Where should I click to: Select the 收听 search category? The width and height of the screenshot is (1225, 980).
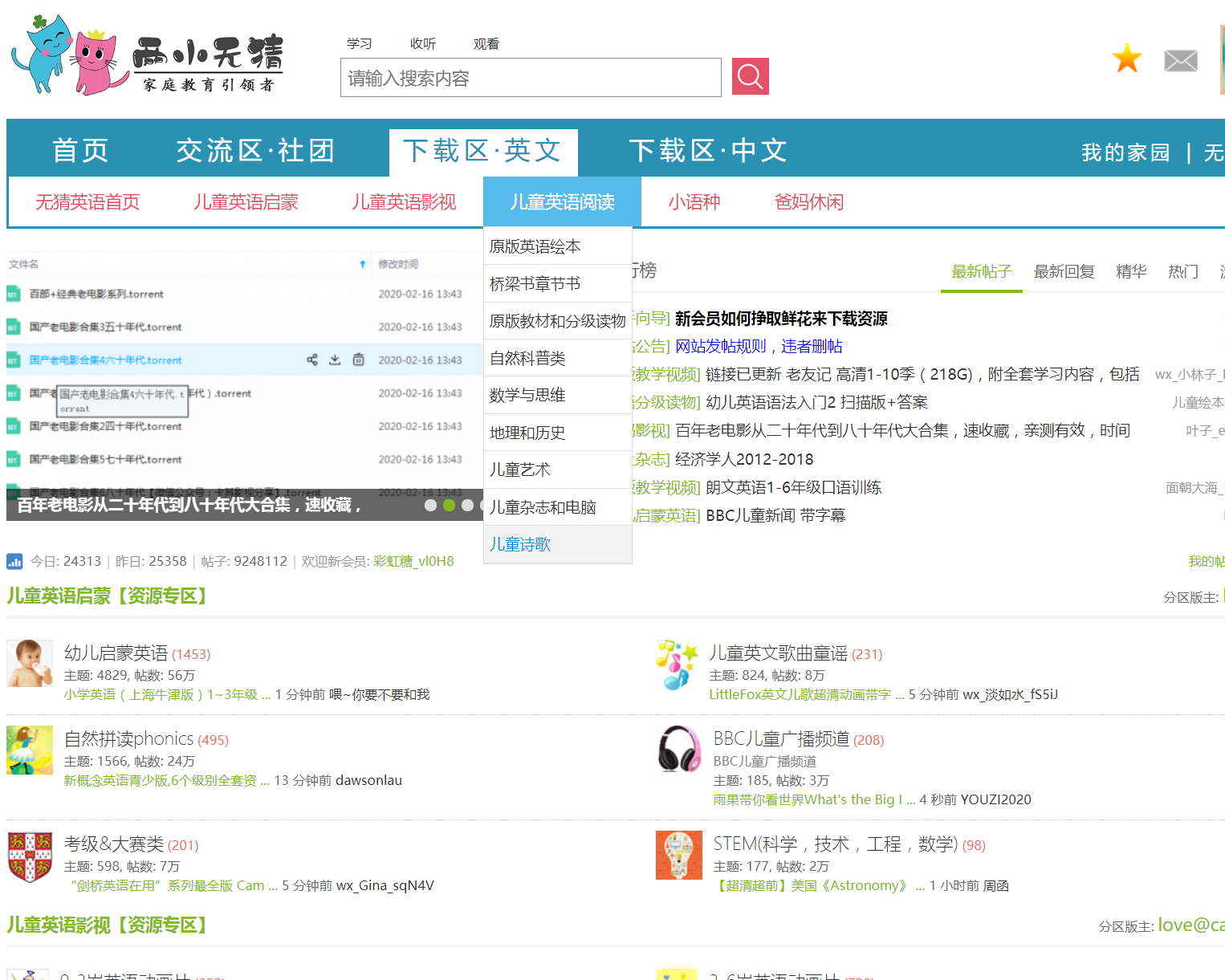(x=422, y=43)
